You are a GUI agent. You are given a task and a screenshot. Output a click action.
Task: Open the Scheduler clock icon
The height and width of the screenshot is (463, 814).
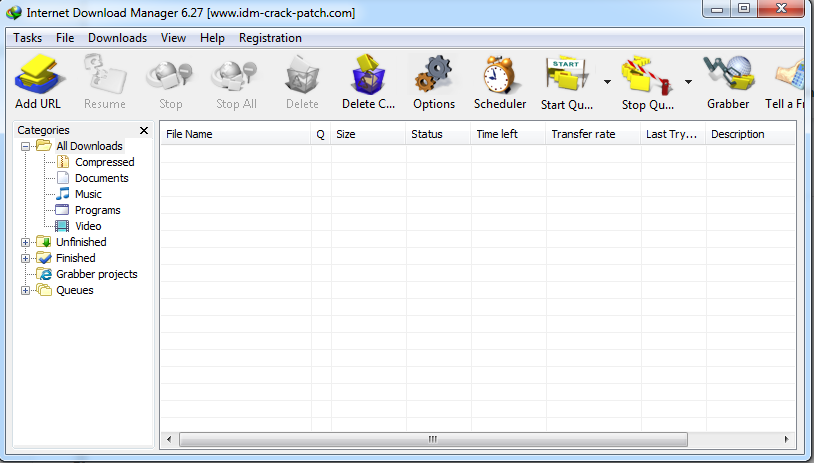pos(499,76)
